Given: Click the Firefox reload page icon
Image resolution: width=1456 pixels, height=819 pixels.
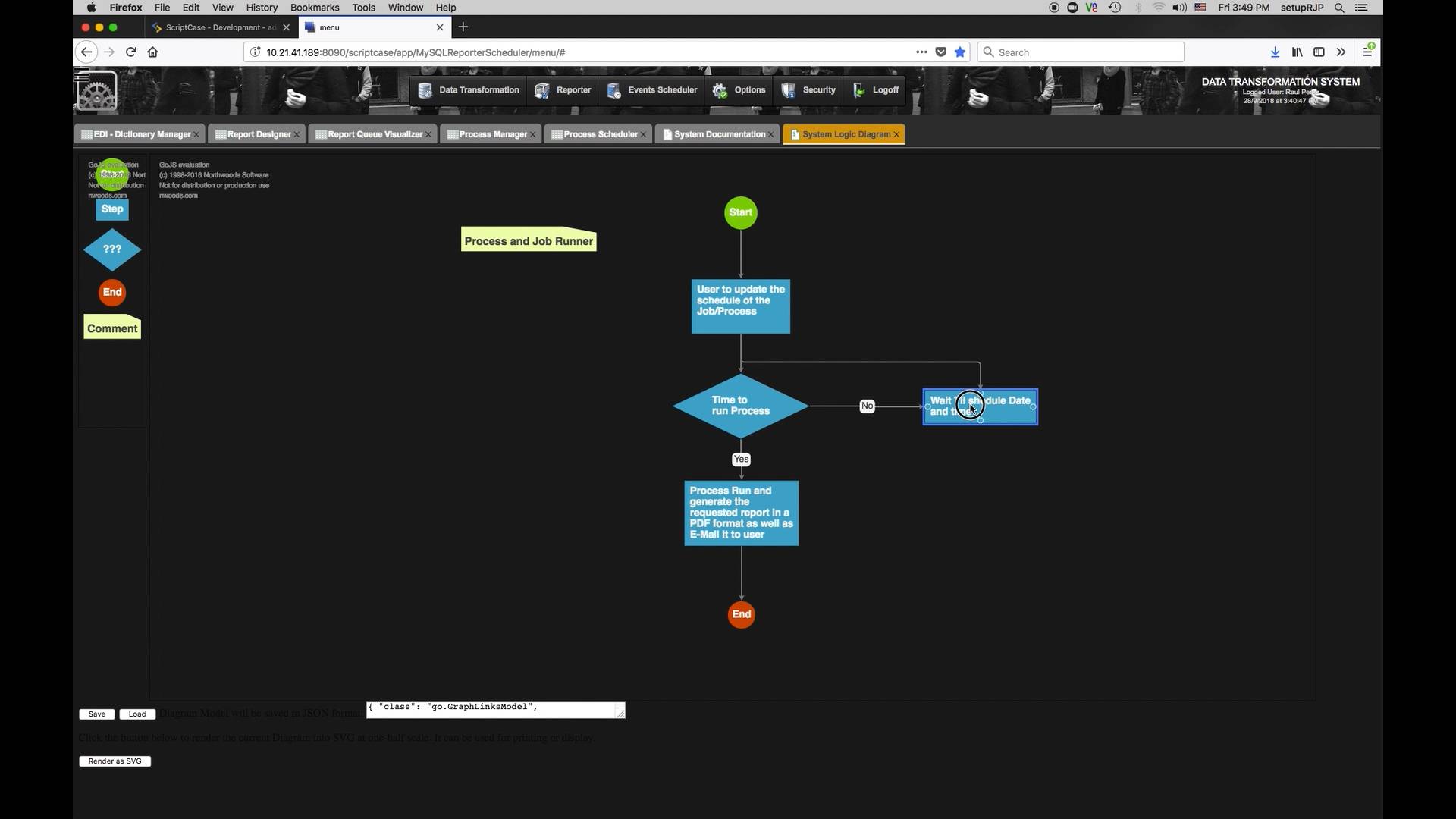Looking at the screenshot, I should pyautogui.click(x=131, y=52).
